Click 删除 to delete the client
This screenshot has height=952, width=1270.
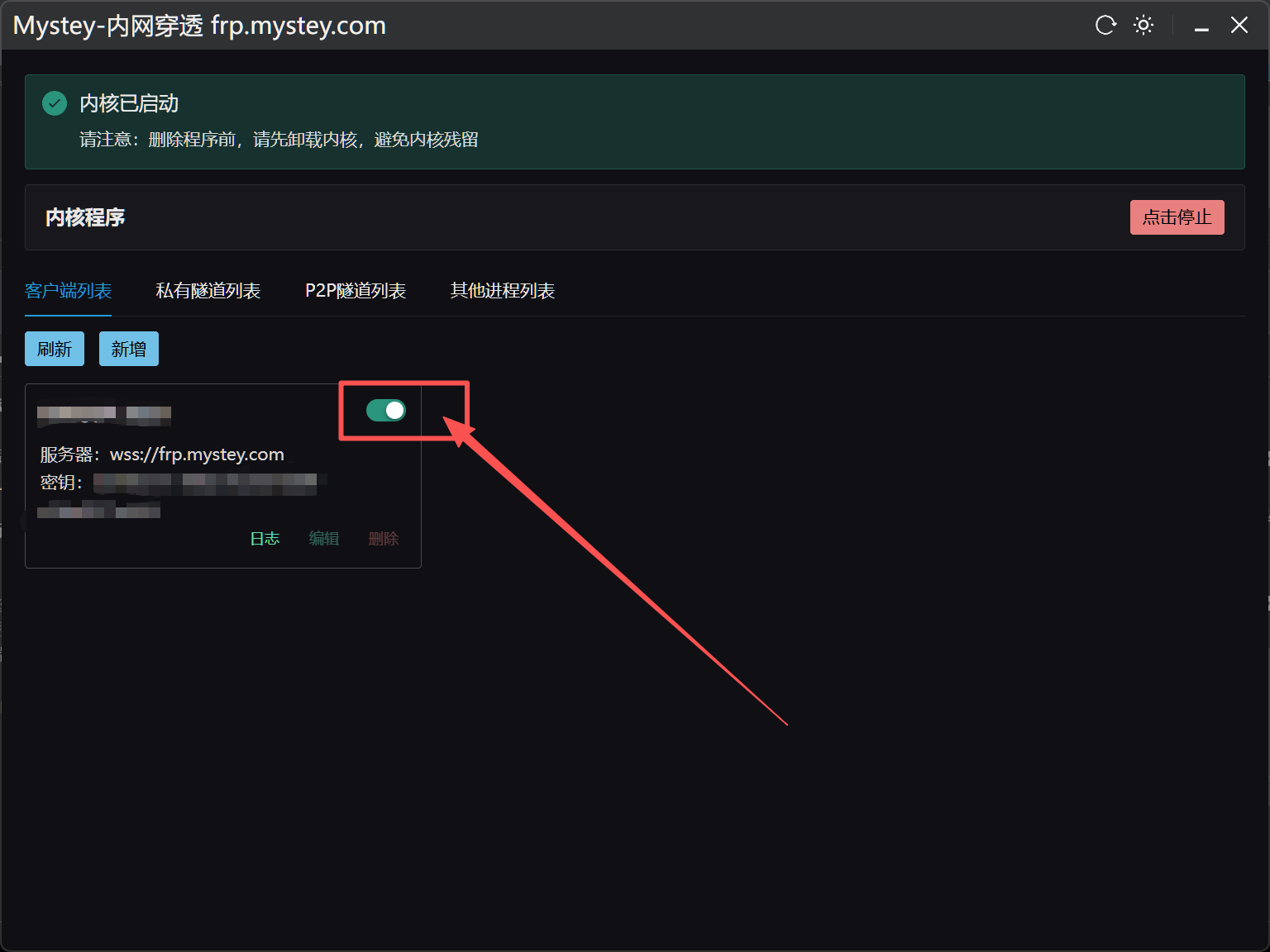(x=384, y=539)
